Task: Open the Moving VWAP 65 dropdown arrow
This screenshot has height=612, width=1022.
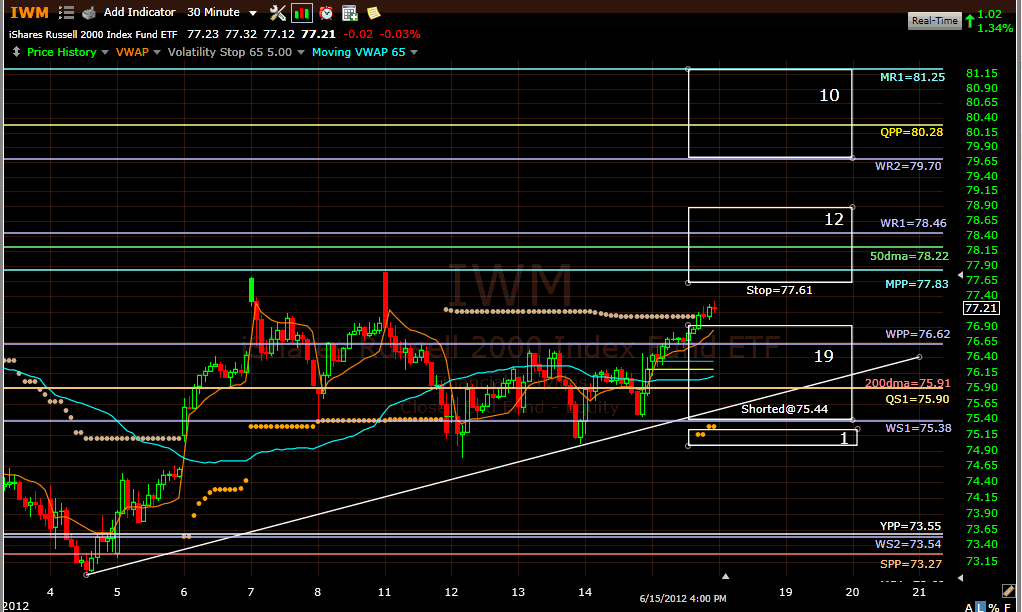Action: pyautogui.click(x=414, y=52)
